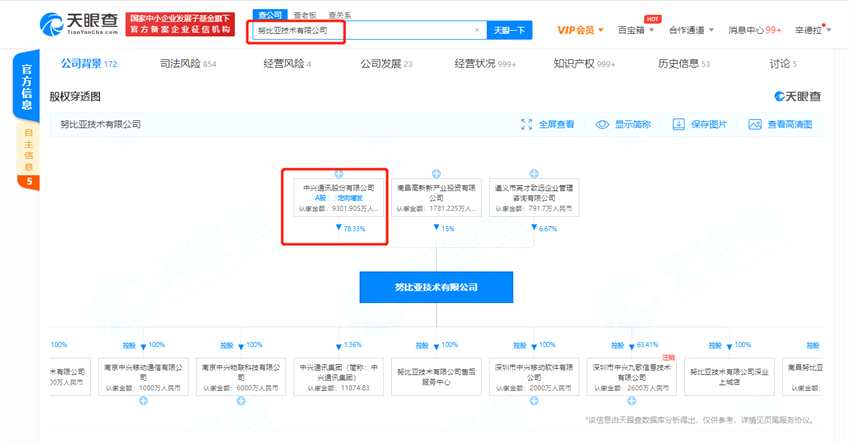Open the 深圳市中兴九歌信息技术有限公司 card
Image resolution: width=850 pixels, height=443 pixels.
click(x=632, y=376)
